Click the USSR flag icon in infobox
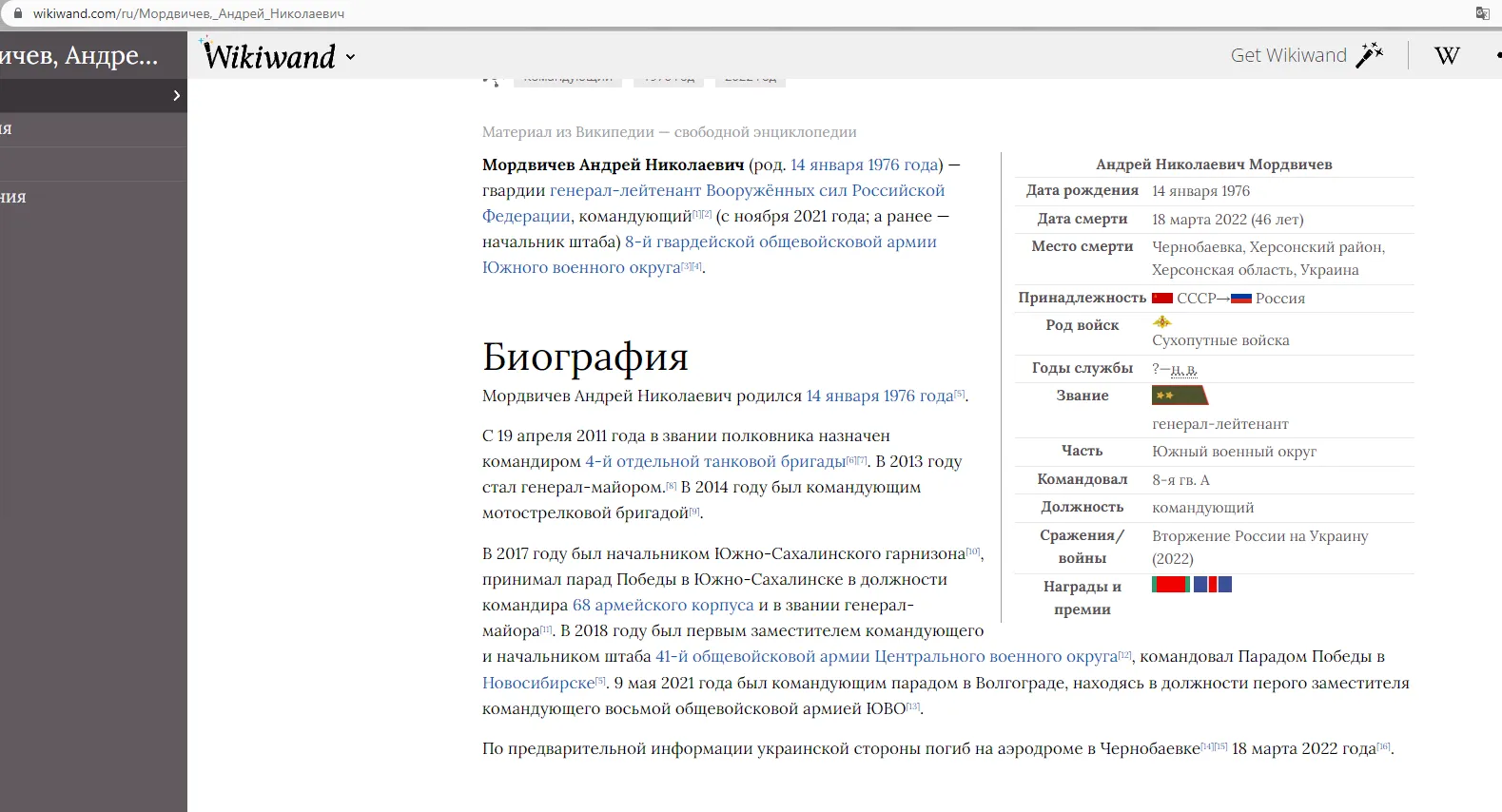The image size is (1502, 812). (x=1162, y=299)
